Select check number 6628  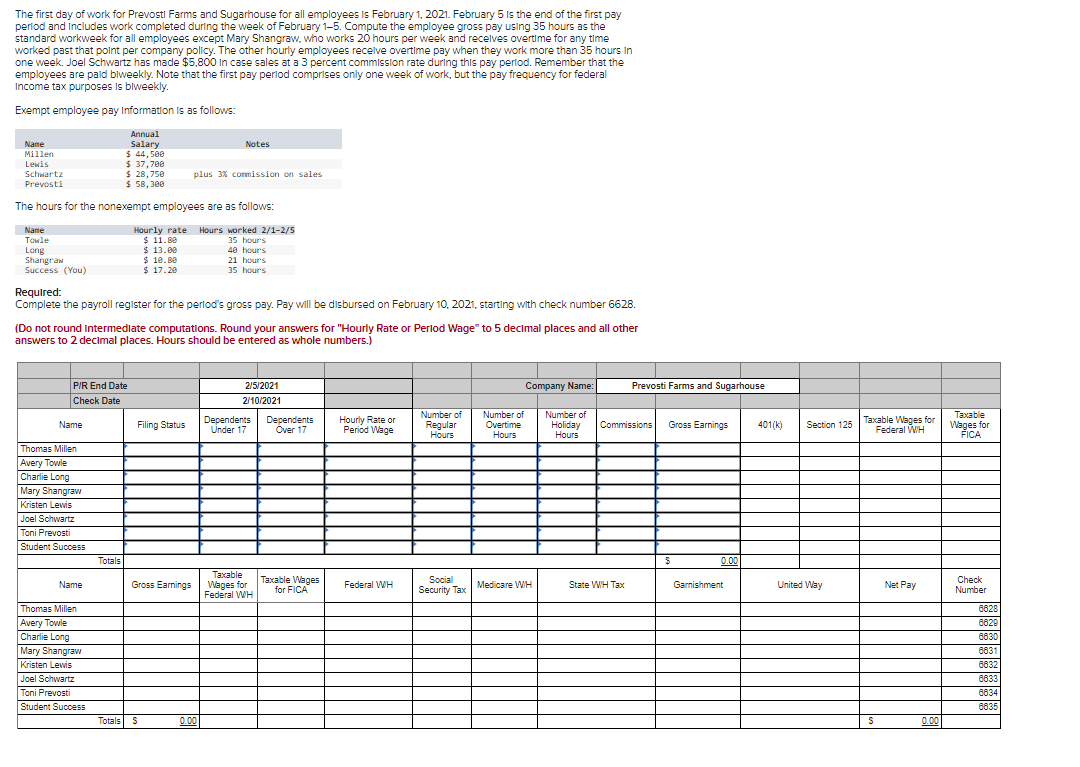pyautogui.click(x=988, y=609)
